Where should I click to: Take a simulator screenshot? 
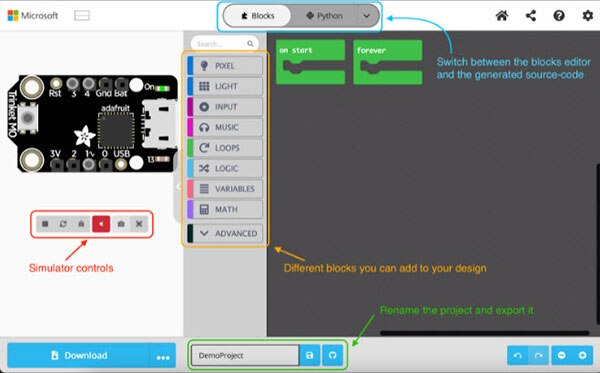click(121, 224)
